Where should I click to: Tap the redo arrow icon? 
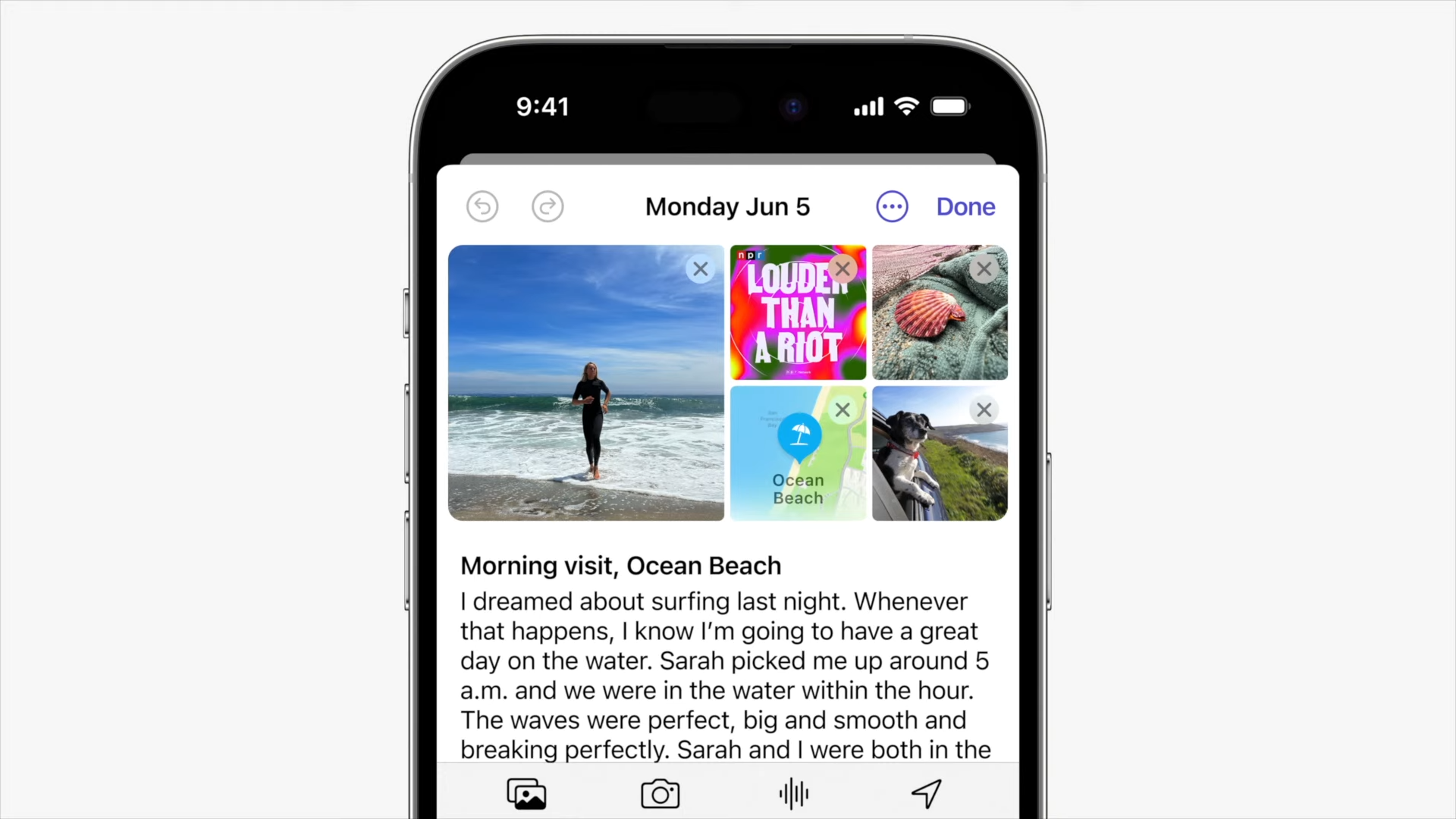[x=548, y=206]
